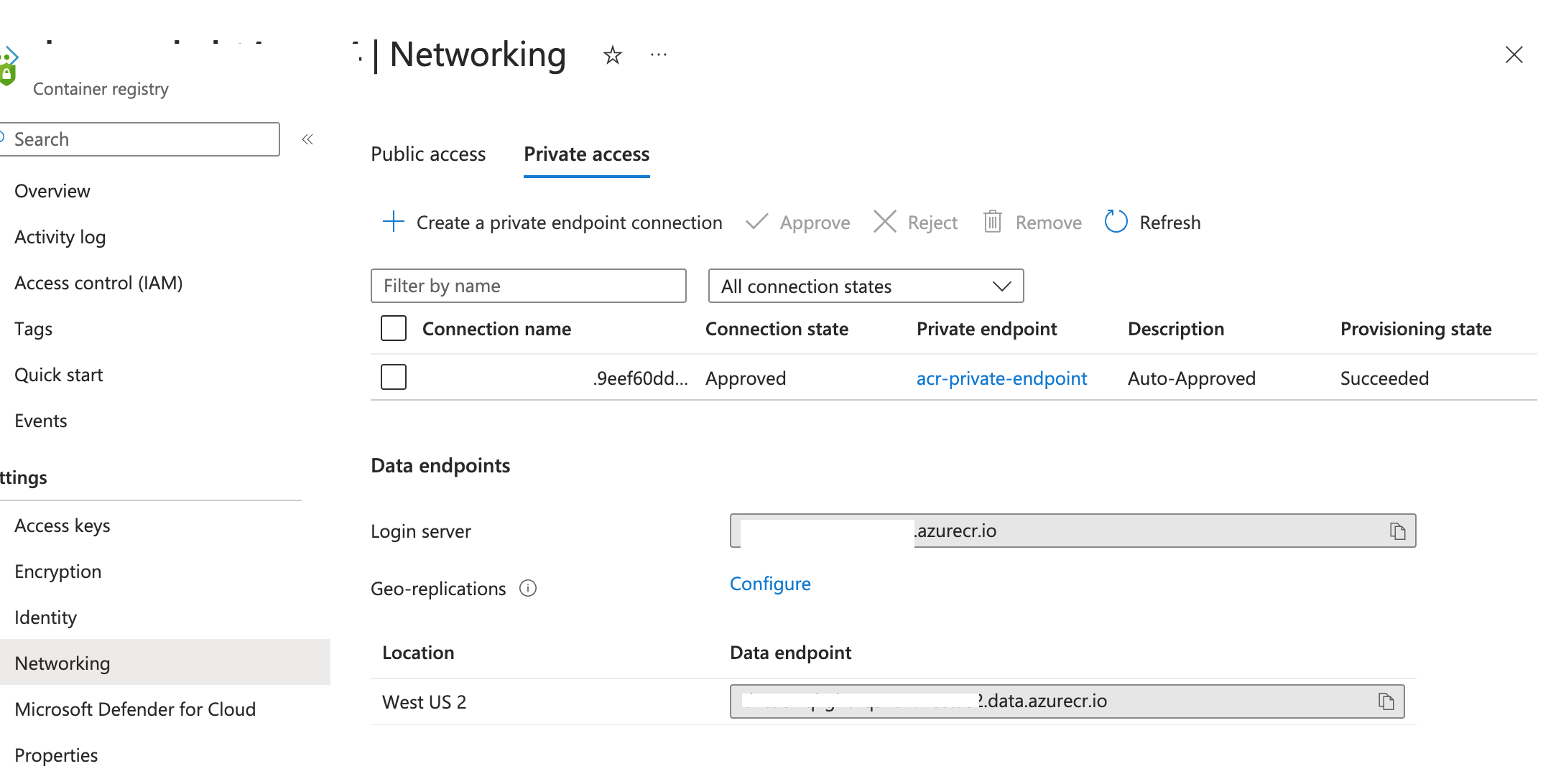Switch to the Private access tab
The width and height of the screenshot is (1566, 784).
click(586, 154)
